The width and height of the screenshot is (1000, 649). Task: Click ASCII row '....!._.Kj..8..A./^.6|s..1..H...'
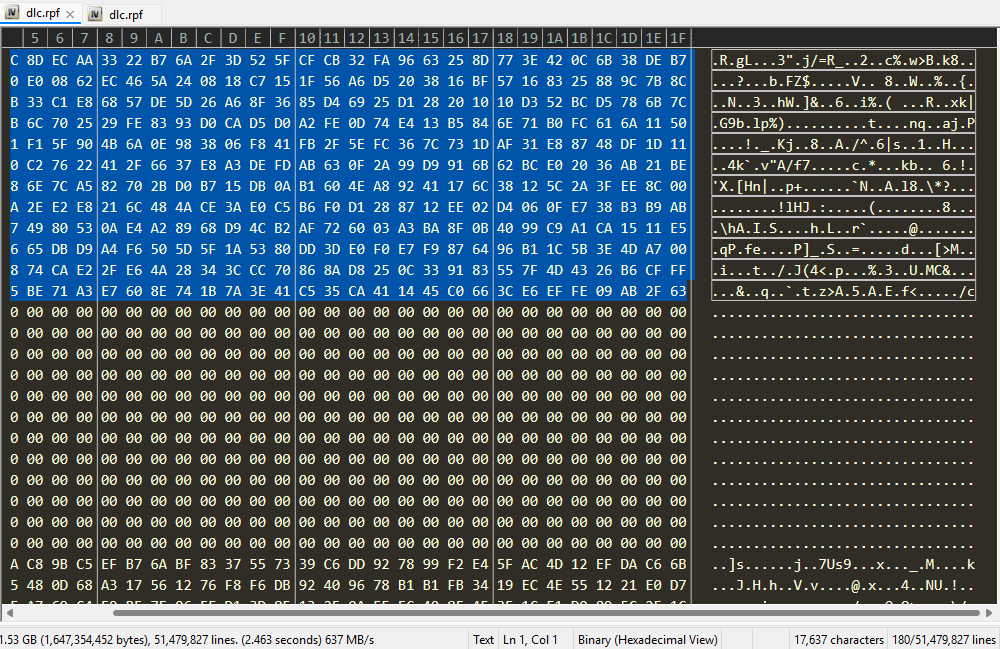click(843, 144)
